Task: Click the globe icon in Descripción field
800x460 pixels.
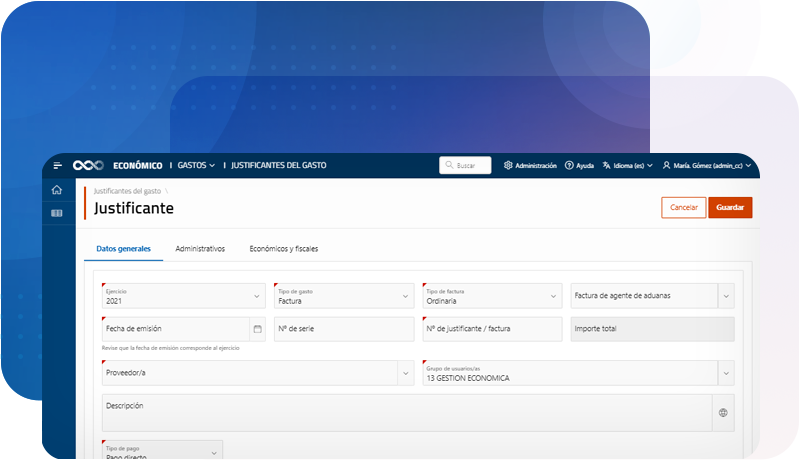Action: [x=723, y=412]
